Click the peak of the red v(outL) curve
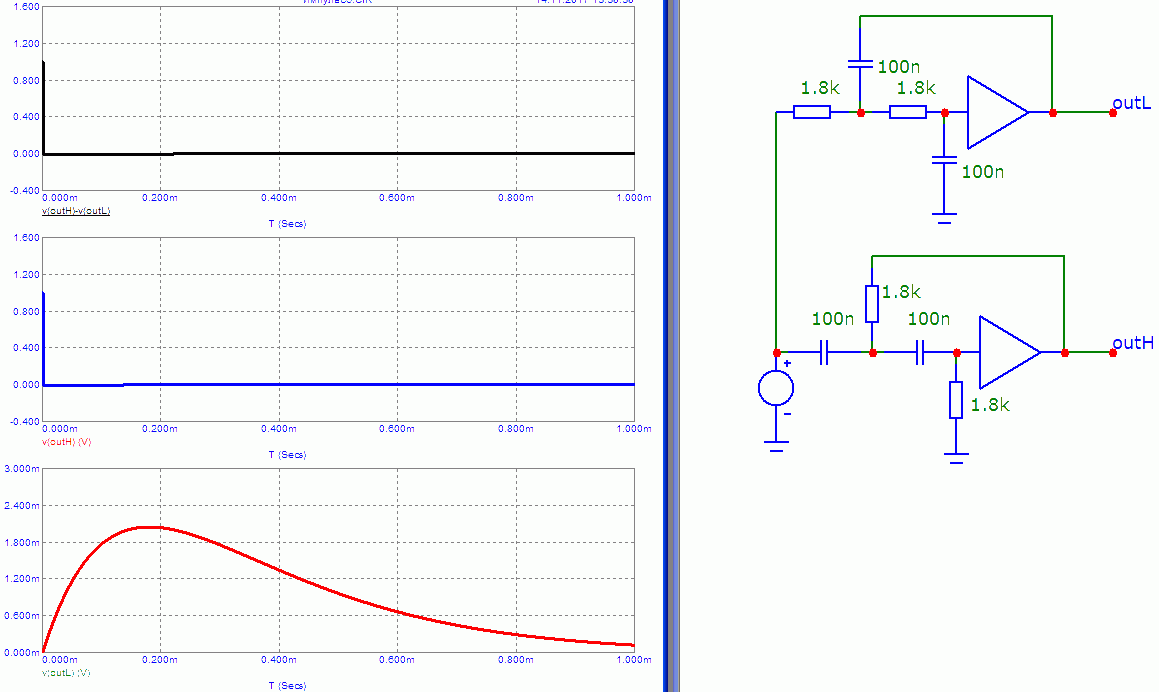Image resolution: width=1159 pixels, height=692 pixels. click(x=148, y=527)
